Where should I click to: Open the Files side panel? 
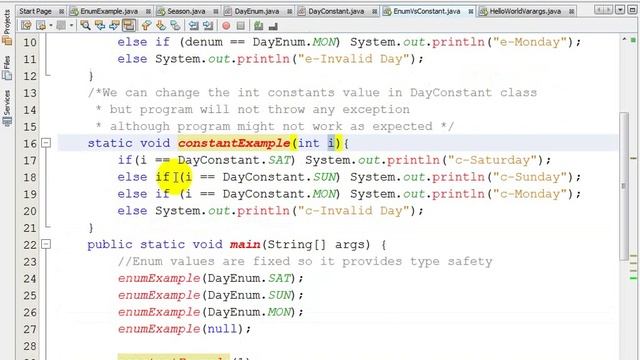pos(7,68)
